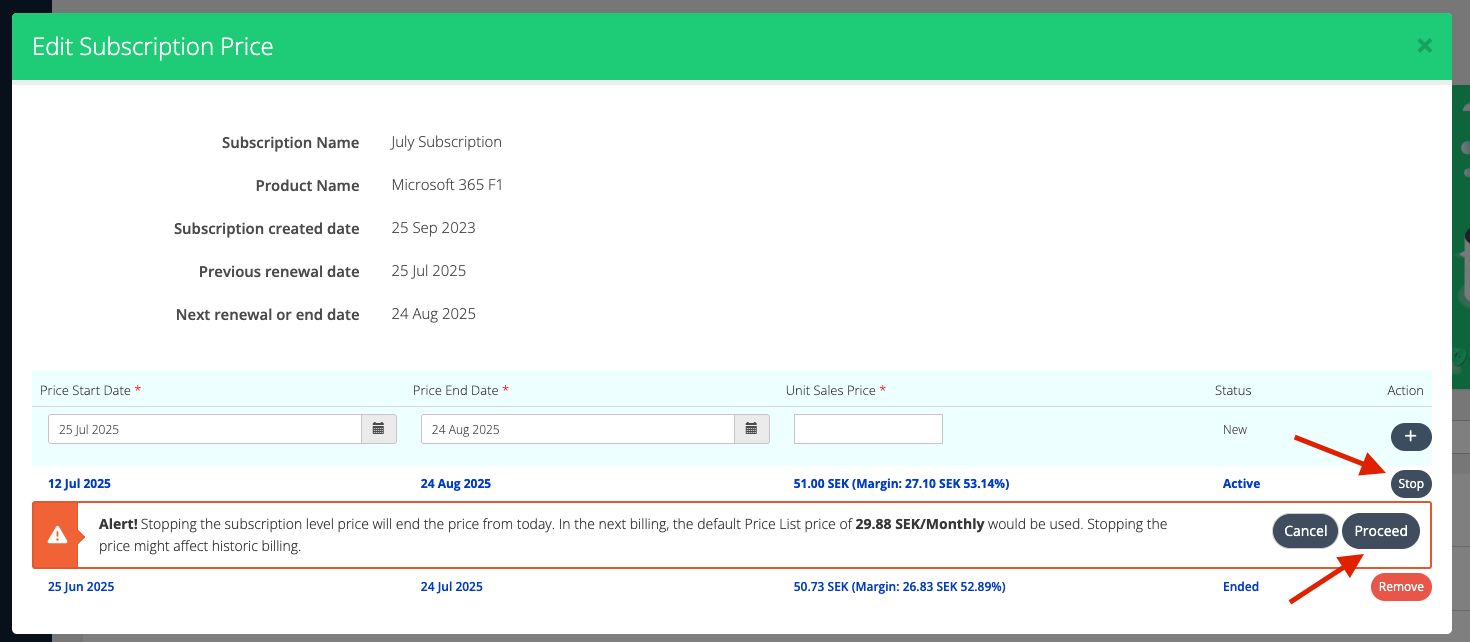Close the Edit Subscription Price dialog

1424,46
